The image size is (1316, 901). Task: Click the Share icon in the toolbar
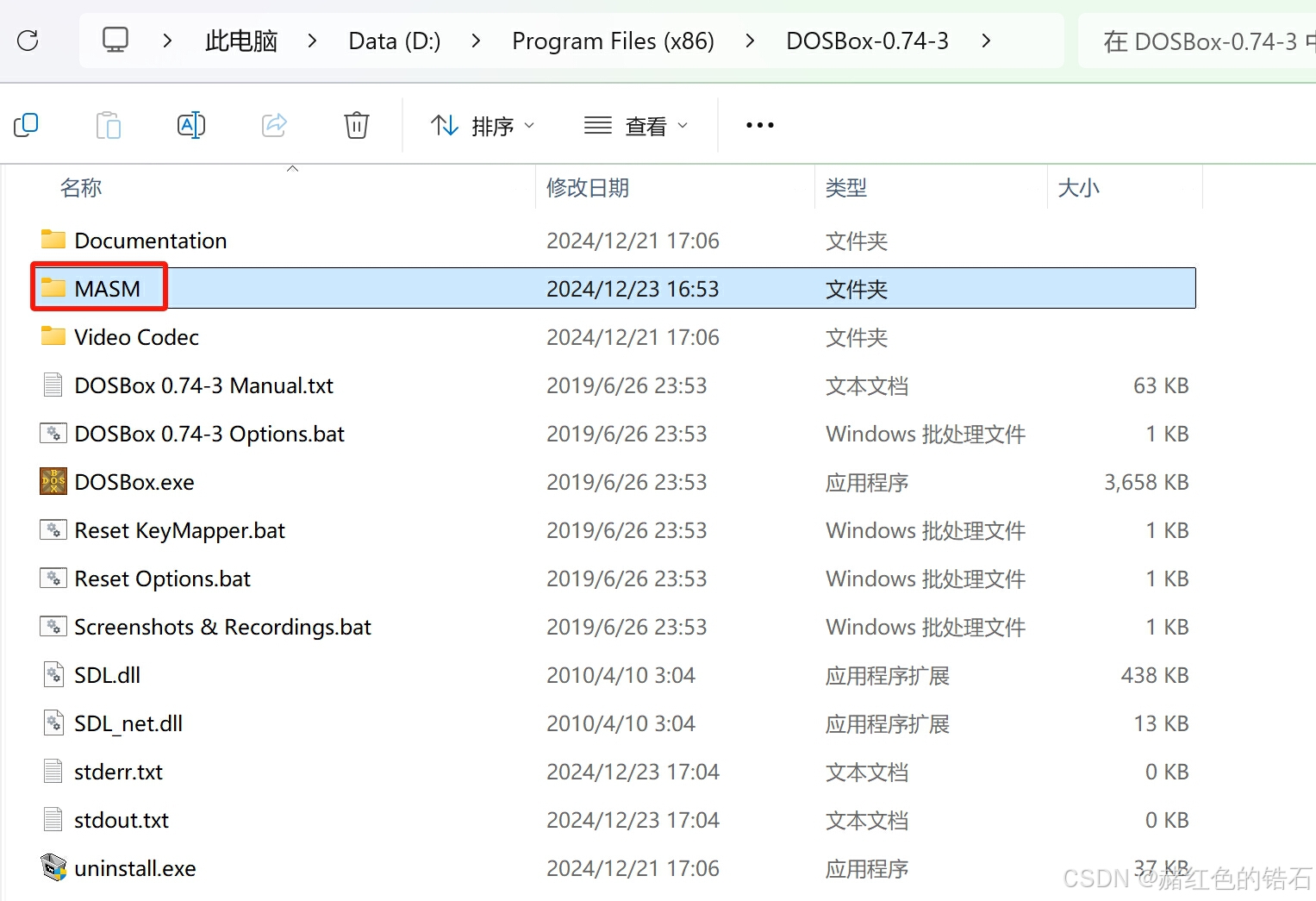coord(274,124)
